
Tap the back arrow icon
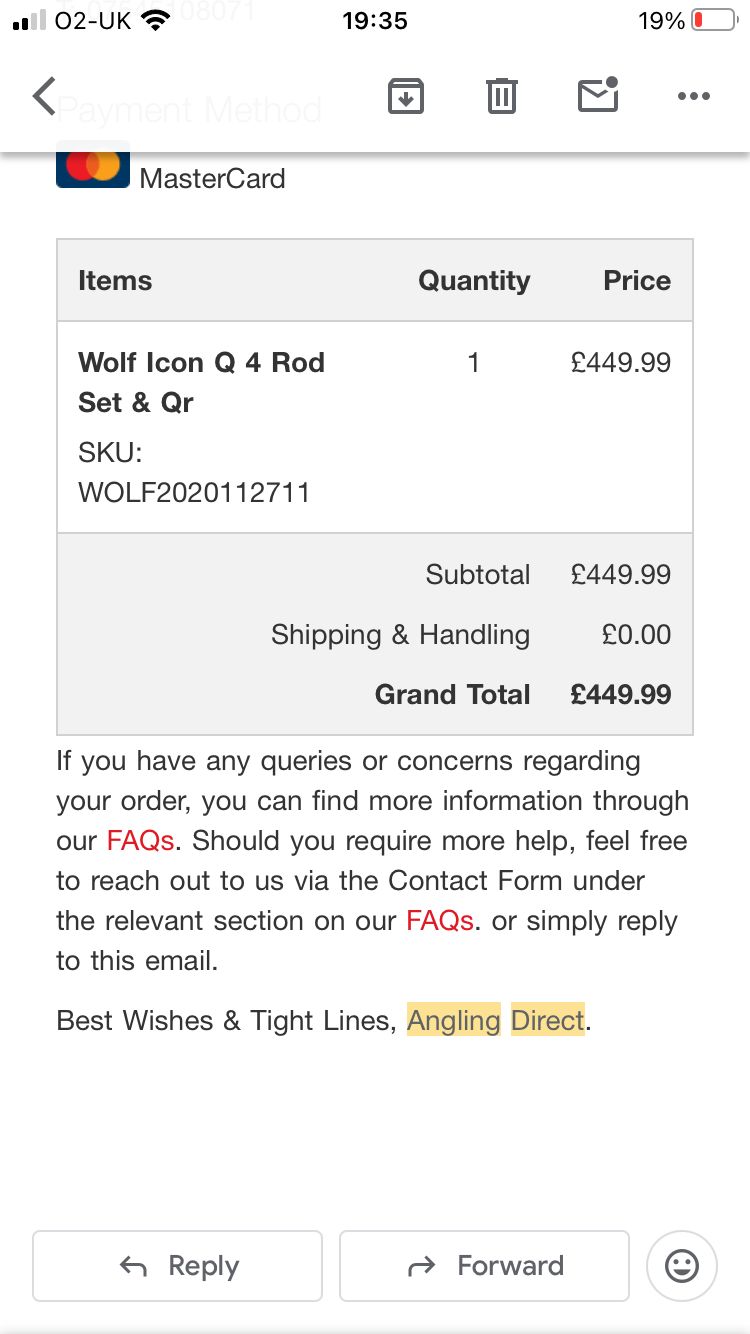44,97
